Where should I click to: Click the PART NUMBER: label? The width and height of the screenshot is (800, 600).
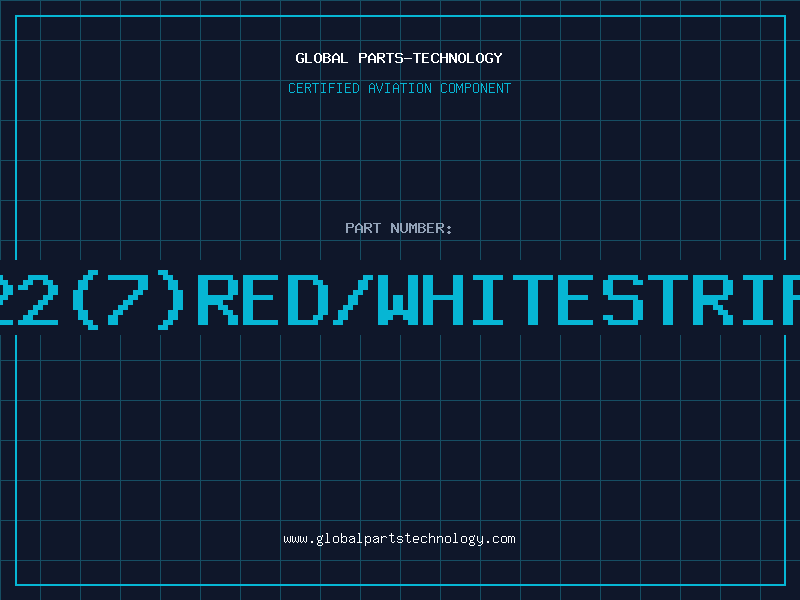pos(399,228)
